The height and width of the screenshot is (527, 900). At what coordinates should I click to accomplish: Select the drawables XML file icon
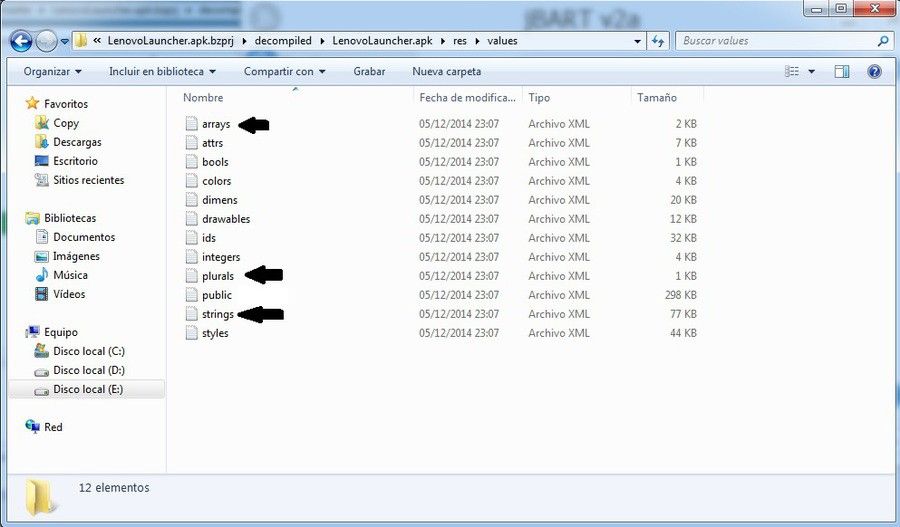[x=191, y=218]
